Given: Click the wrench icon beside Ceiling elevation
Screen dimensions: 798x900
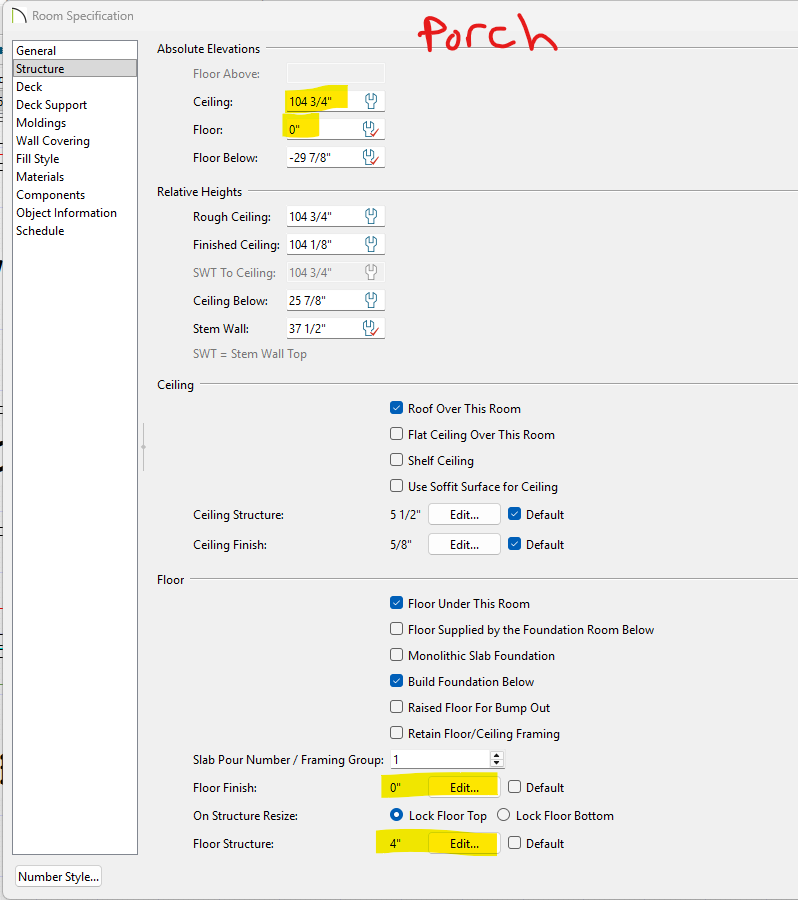Looking at the screenshot, I should point(370,101).
